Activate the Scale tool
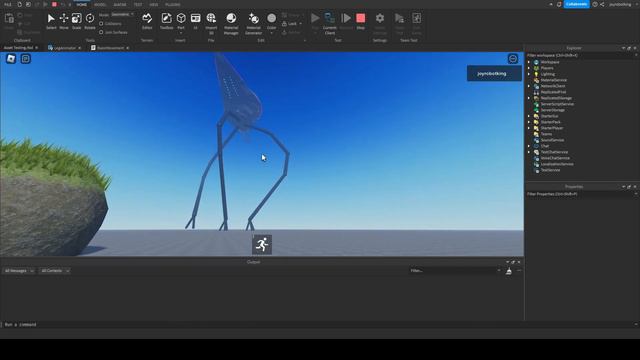This screenshot has width=640, height=360. 76,21
